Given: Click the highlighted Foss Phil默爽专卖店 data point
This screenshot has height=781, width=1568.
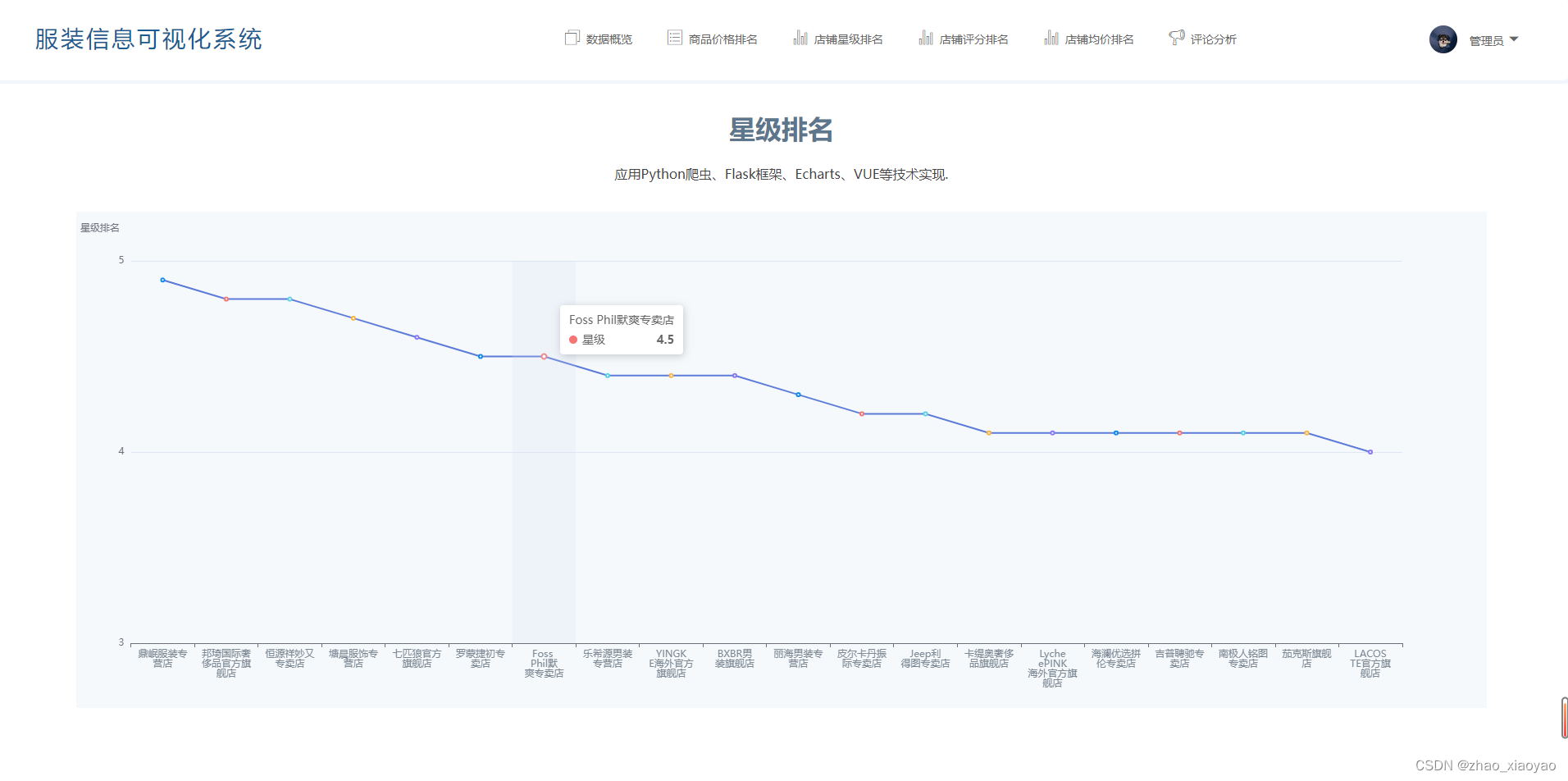Looking at the screenshot, I should point(544,357).
